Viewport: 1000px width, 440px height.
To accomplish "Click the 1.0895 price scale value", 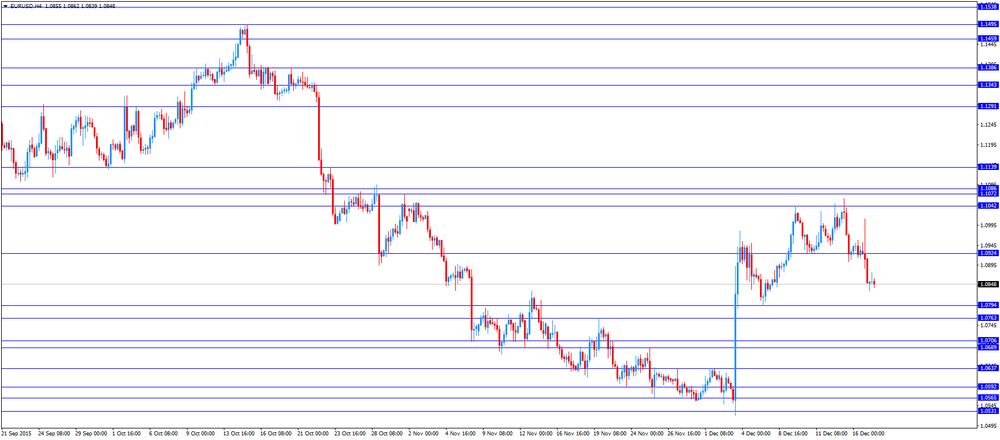I will tap(988, 265).
